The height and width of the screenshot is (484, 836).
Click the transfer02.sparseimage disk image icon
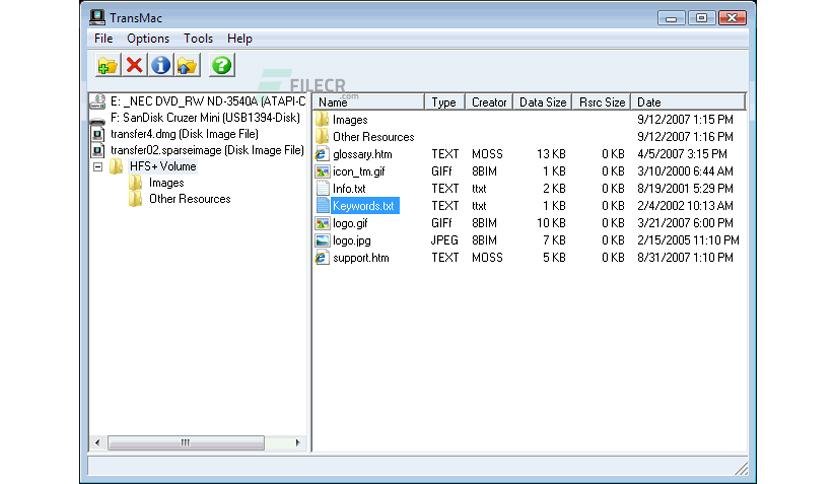[98, 150]
